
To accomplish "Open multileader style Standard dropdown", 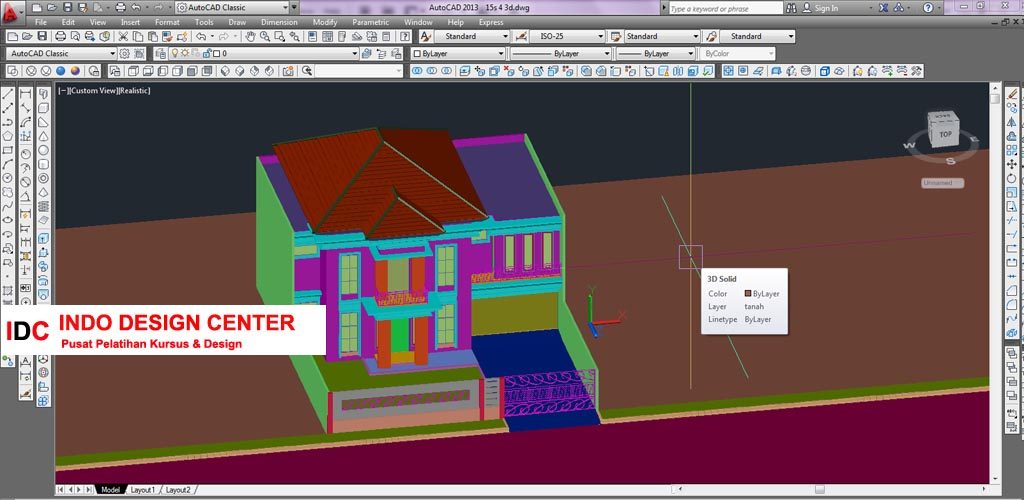I will pyautogui.click(x=758, y=37).
